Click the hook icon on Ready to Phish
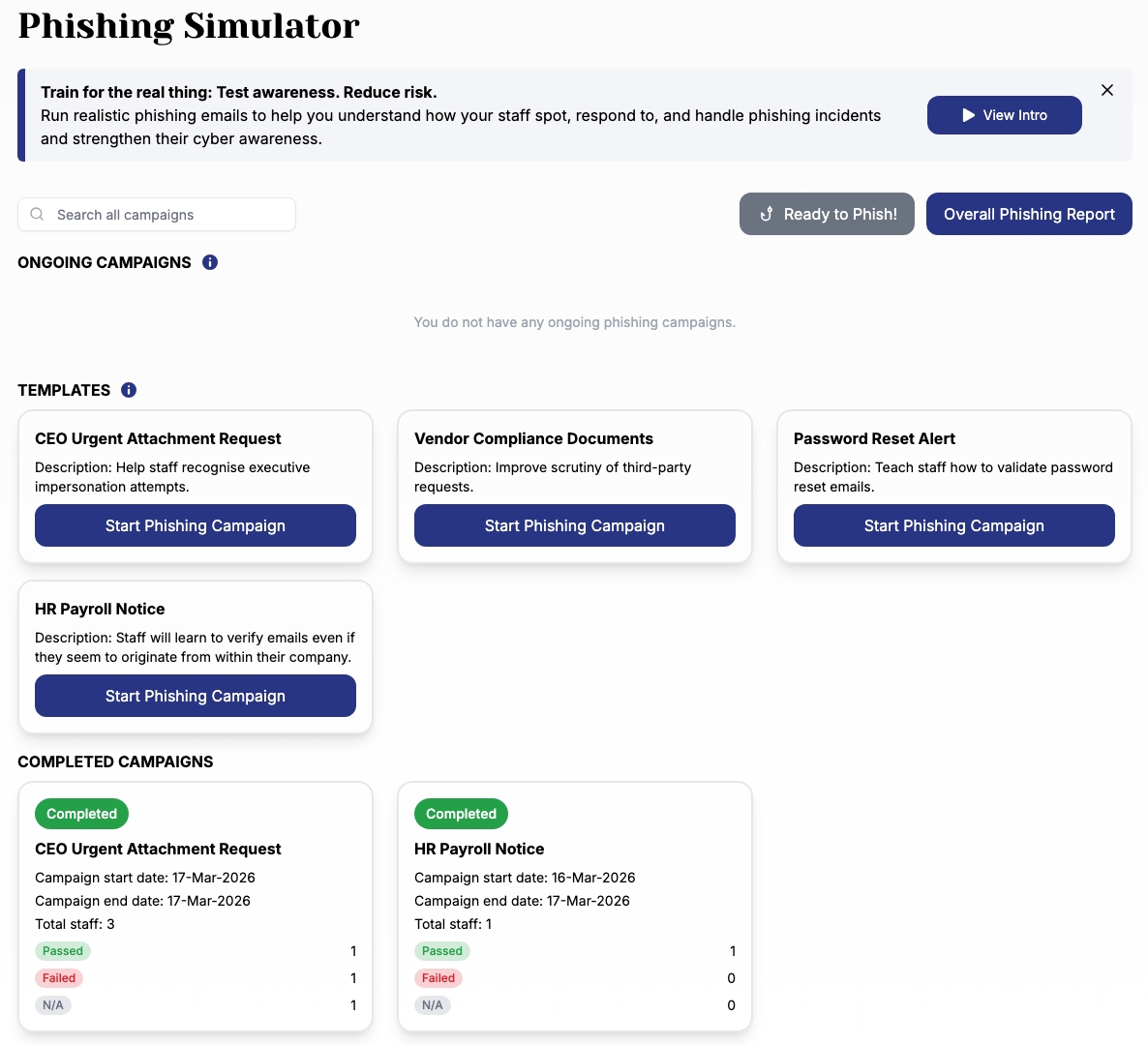Viewport: 1148px width, 1045px height. click(x=766, y=214)
